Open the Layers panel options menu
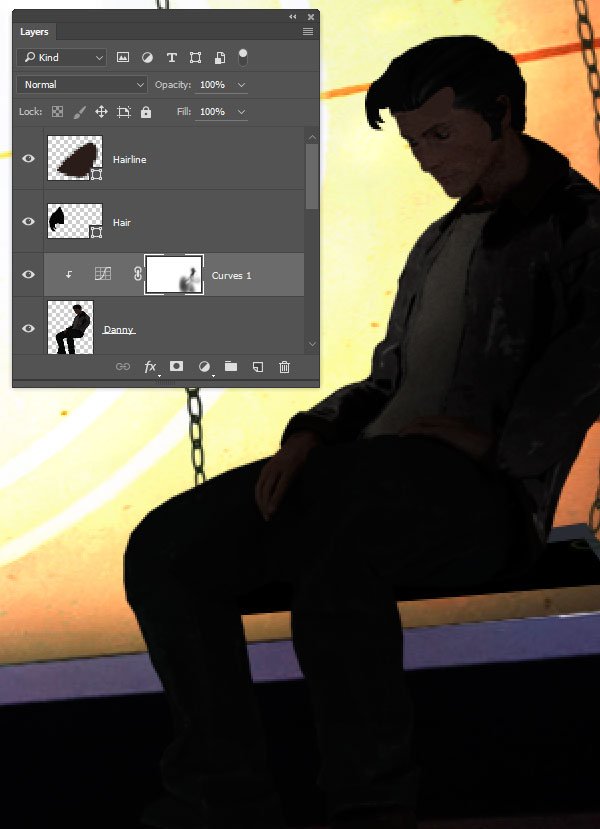Image resolution: width=600 pixels, height=829 pixels. pyautogui.click(x=308, y=32)
